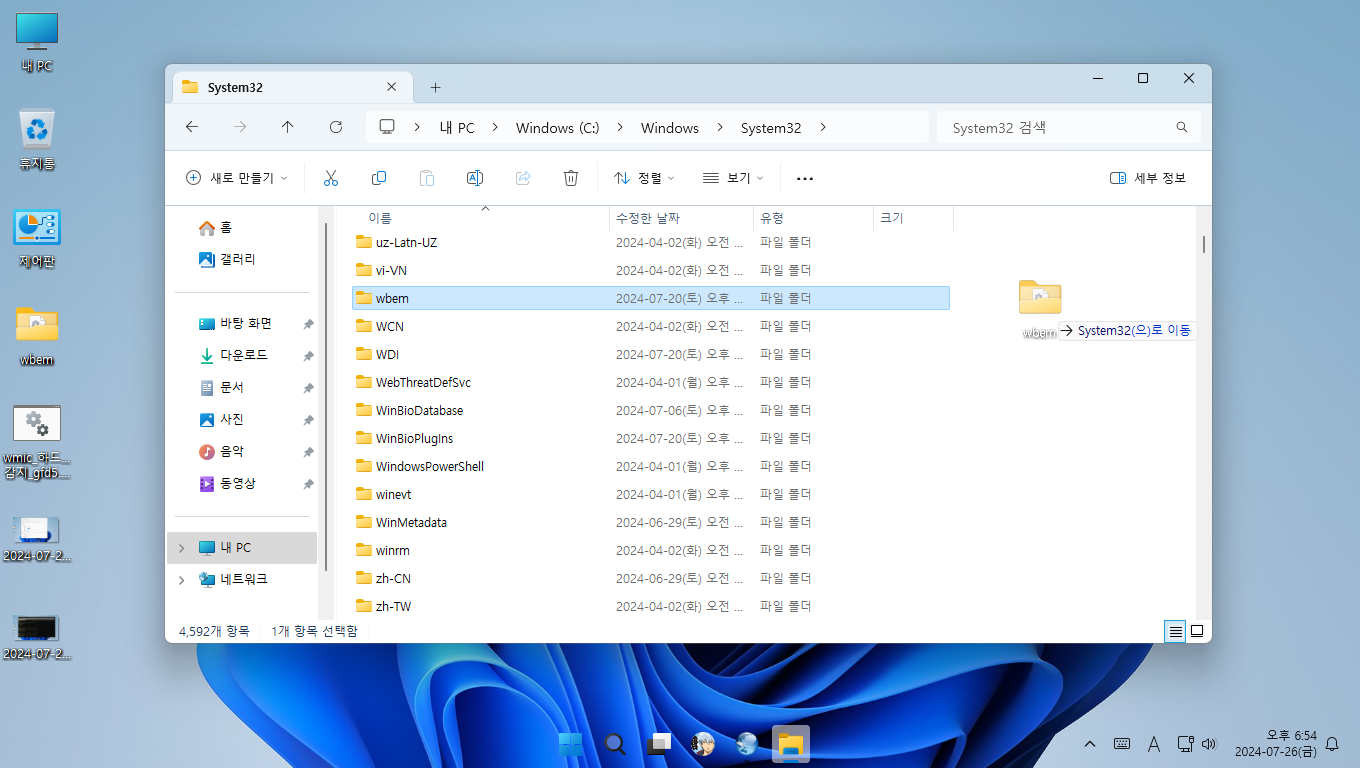Open the notification bell in system tray
Image resolution: width=1360 pixels, height=768 pixels.
coord(1331,744)
